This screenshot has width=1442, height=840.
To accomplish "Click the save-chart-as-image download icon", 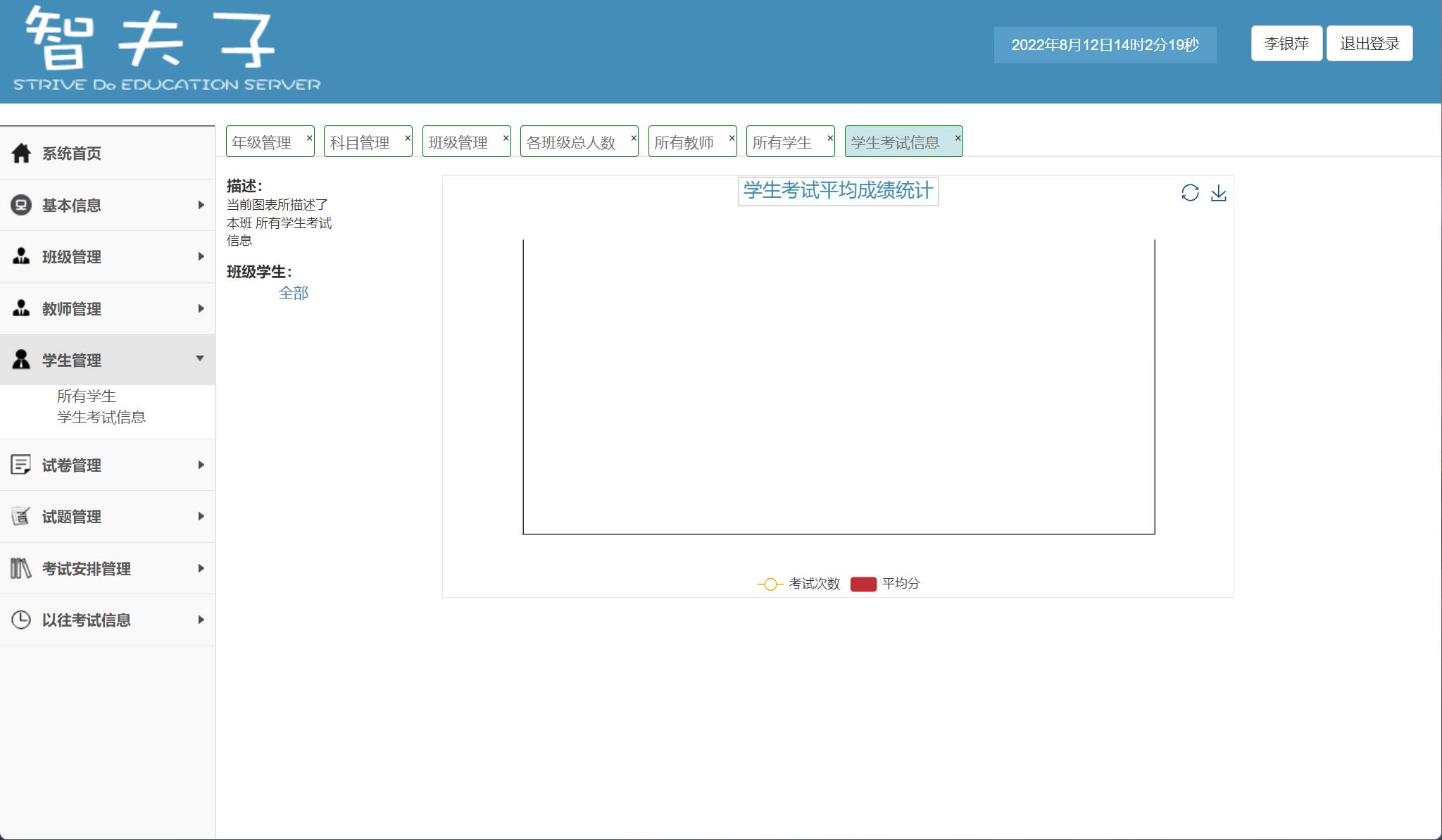I will (1219, 193).
